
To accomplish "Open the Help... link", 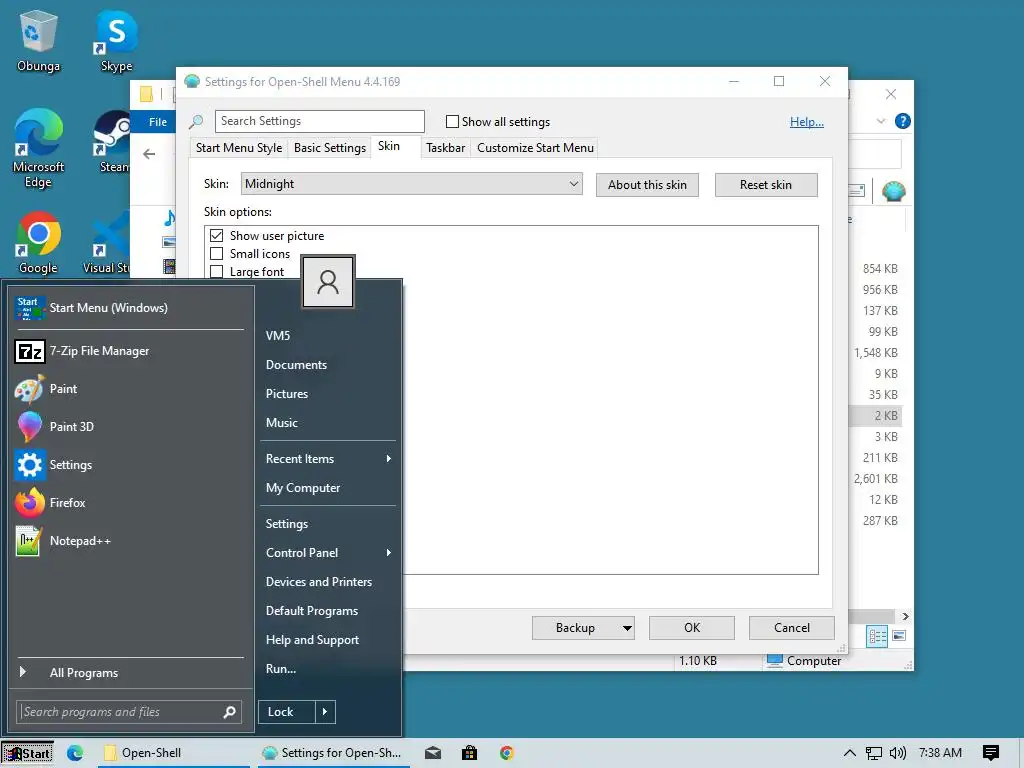I will point(807,121).
